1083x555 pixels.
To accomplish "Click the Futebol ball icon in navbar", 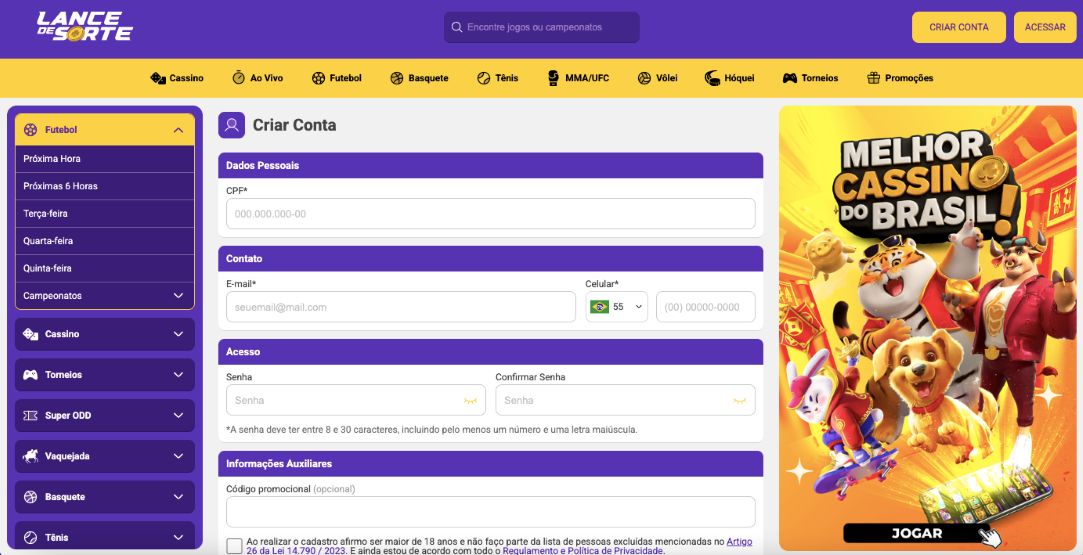I will [x=318, y=78].
